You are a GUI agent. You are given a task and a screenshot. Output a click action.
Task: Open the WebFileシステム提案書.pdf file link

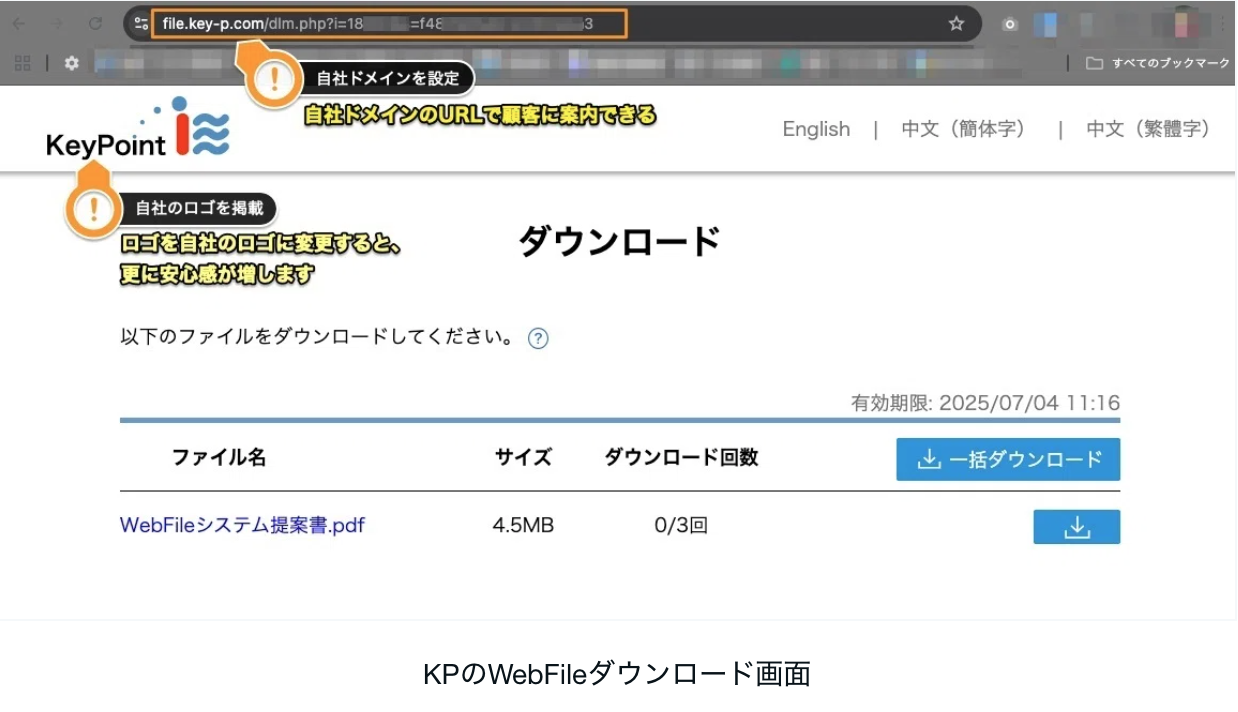(242, 525)
